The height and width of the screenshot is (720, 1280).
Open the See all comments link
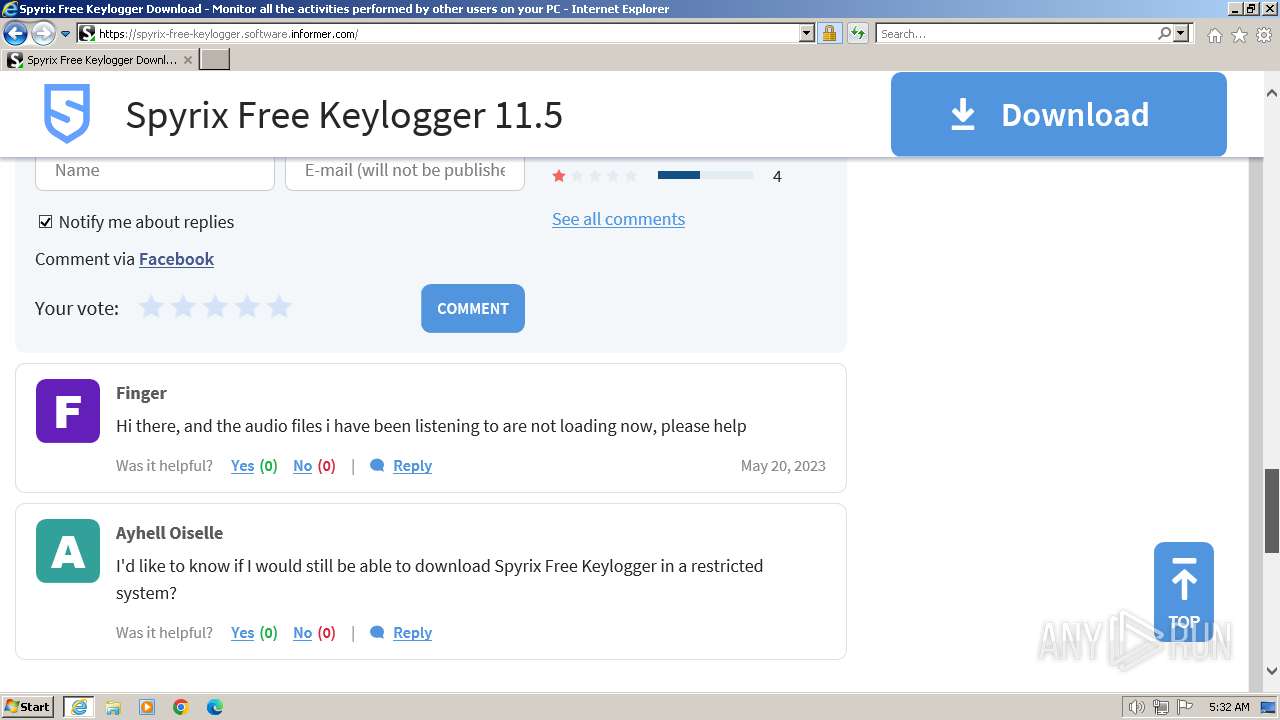(618, 219)
